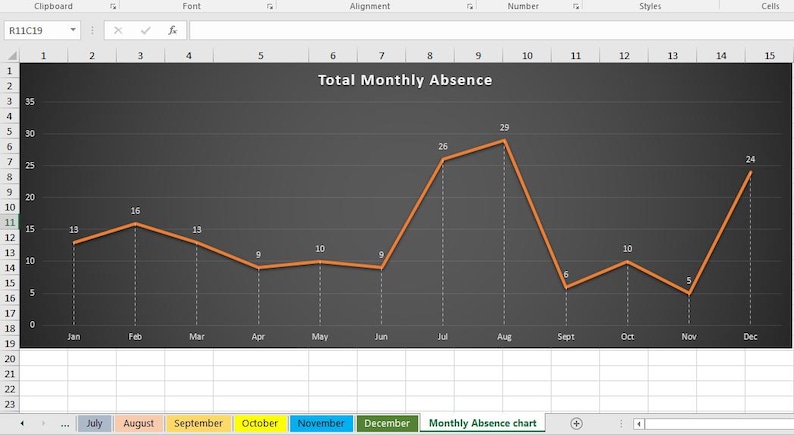Select row header 23
The image size is (794, 435).
[x=10, y=405]
